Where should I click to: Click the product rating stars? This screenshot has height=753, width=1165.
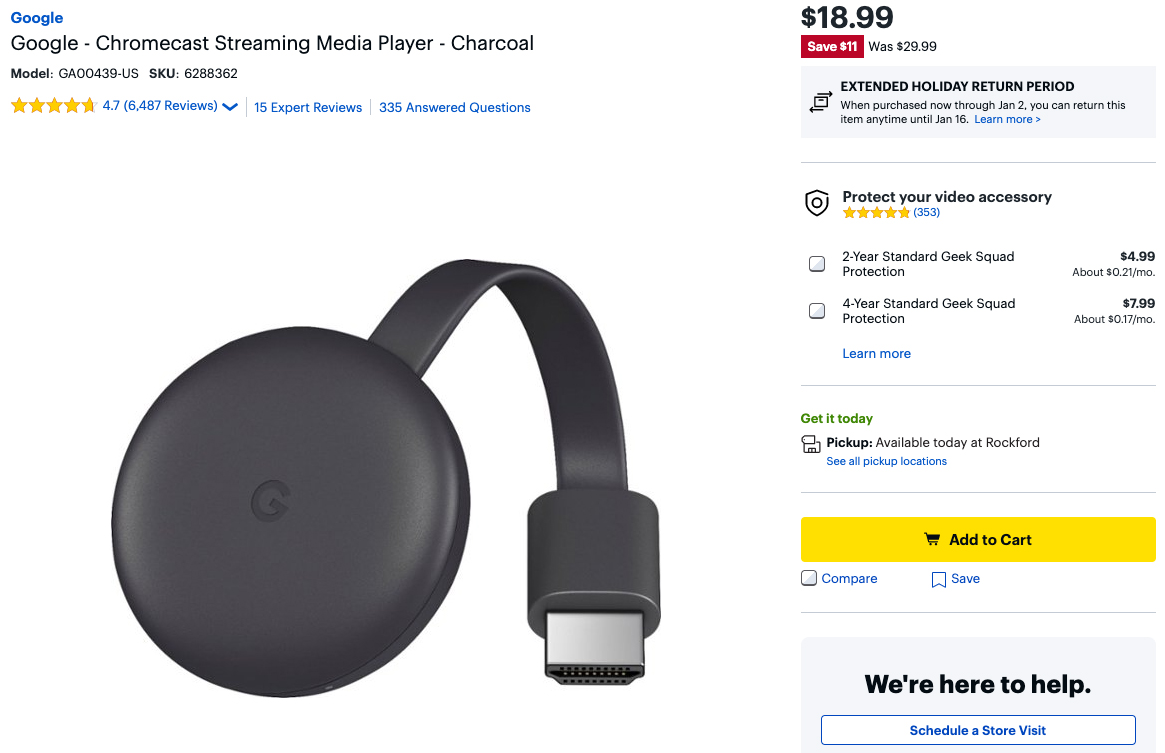(53, 106)
